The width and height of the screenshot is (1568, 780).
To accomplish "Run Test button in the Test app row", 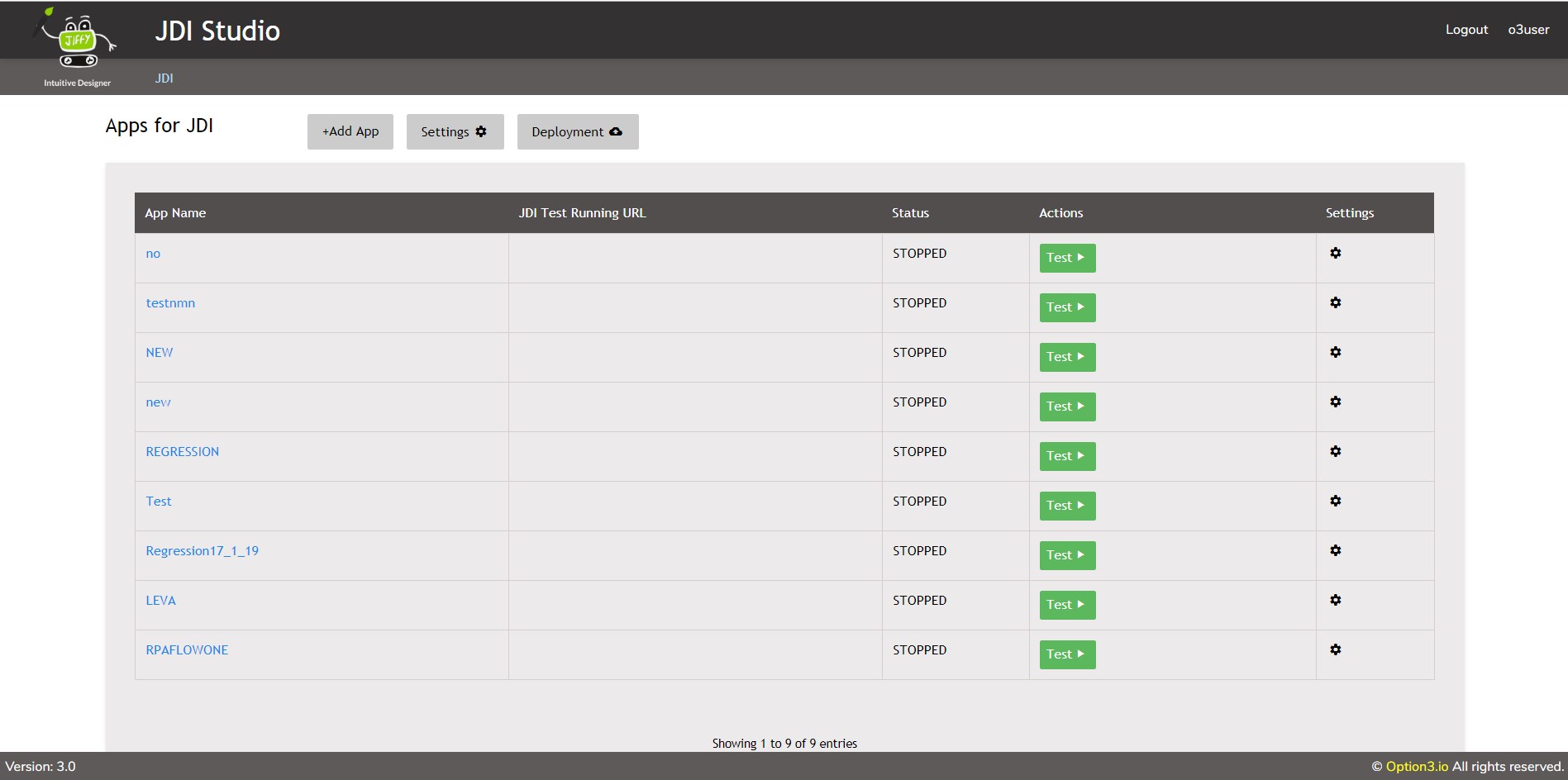I will 1067,506.
